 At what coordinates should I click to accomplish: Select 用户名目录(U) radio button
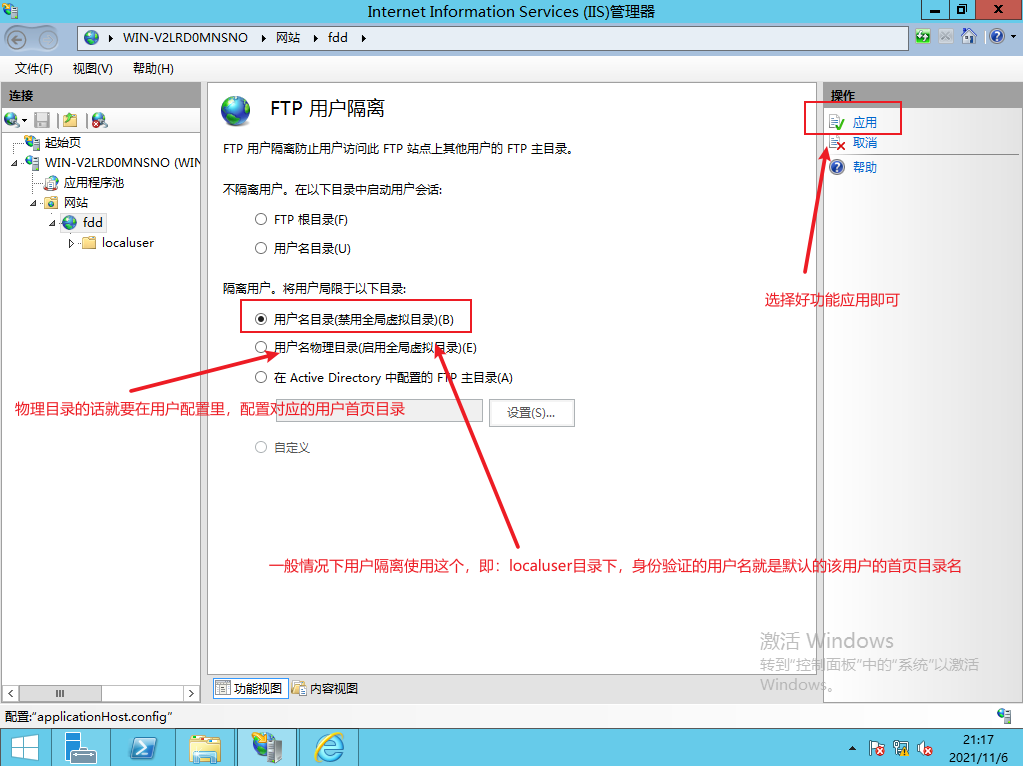(x=261, y=248)
